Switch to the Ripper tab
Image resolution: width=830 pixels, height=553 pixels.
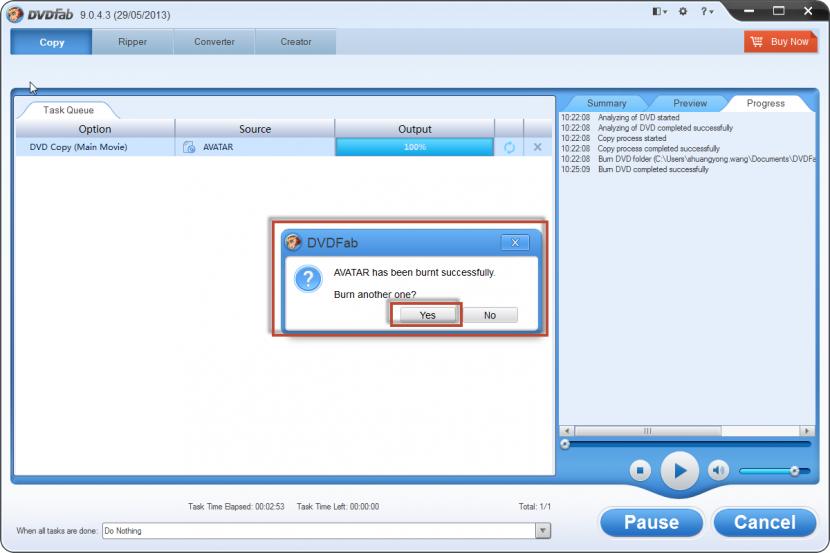132,42
